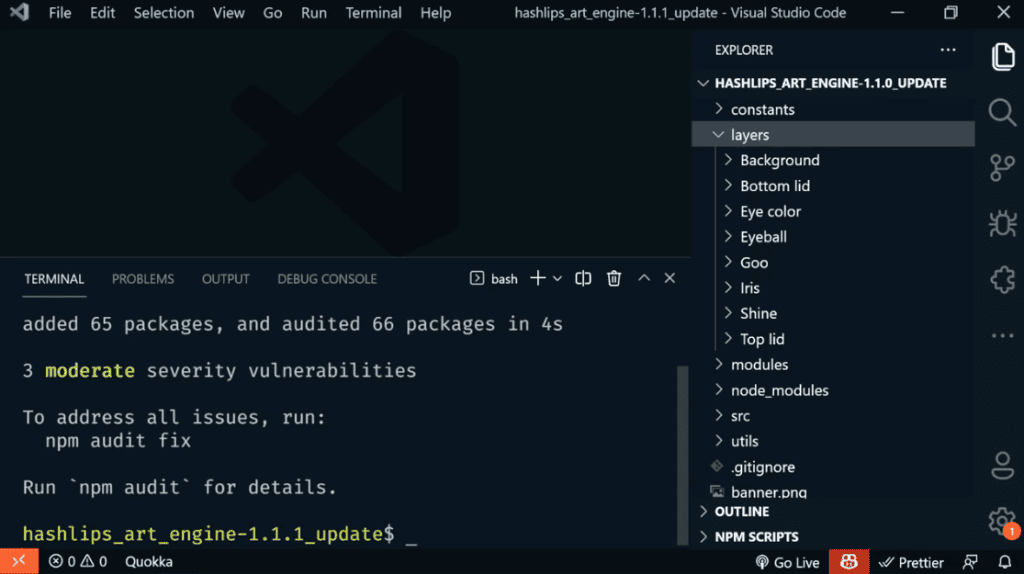Split the terminal
Viewport: 1024px width, 574px height.
coord(583,278)
